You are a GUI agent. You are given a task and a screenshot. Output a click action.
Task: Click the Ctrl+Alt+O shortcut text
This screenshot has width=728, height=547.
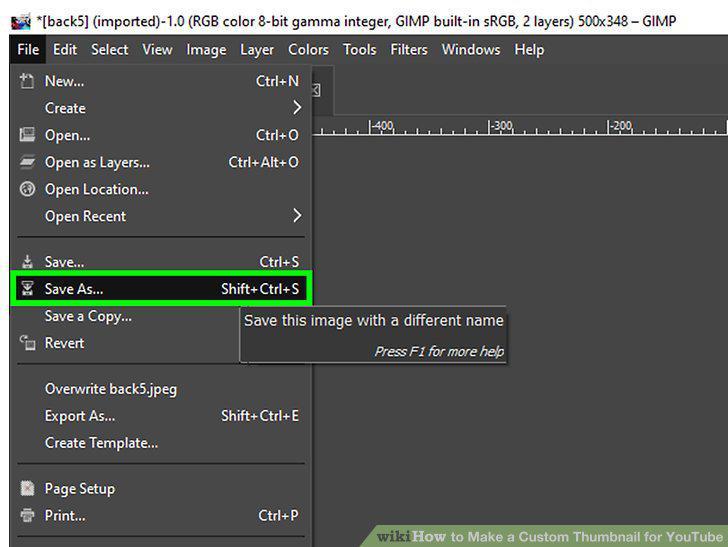coord(263,162)
